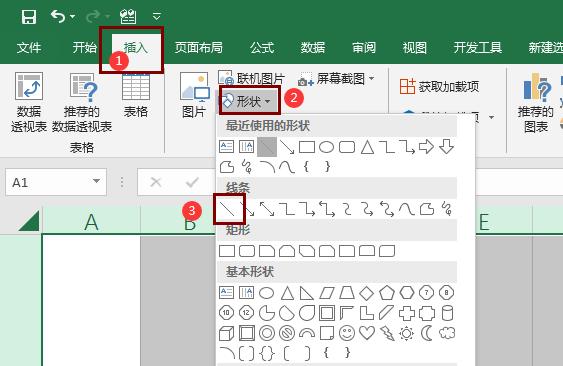
Task: Select the straight line in 线条 section
Action: click(227, 209)
